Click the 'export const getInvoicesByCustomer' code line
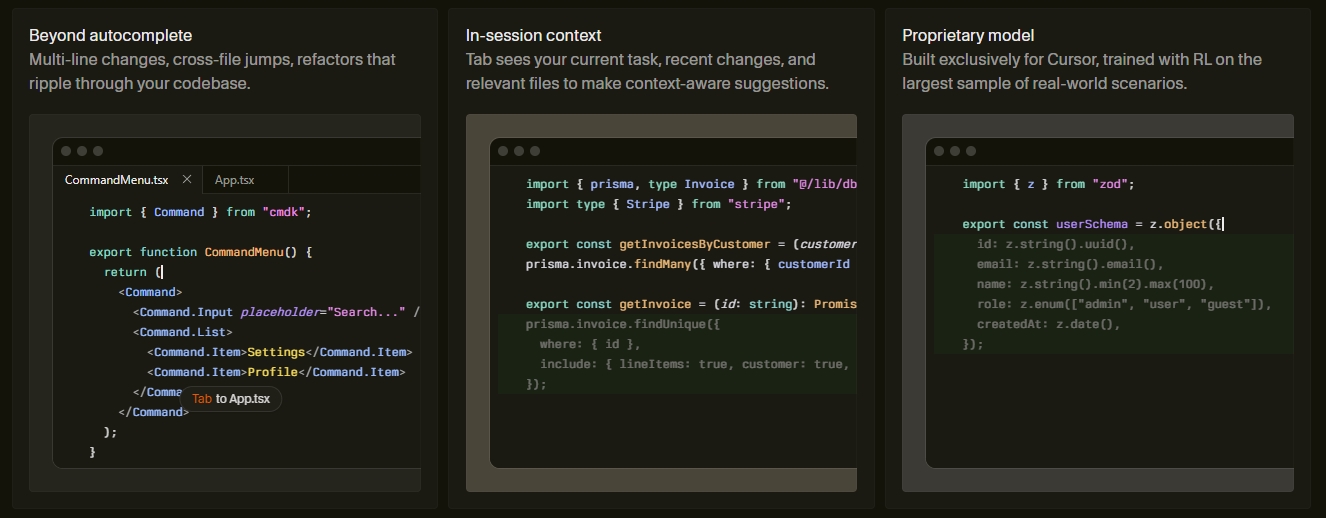 (690, 244)
